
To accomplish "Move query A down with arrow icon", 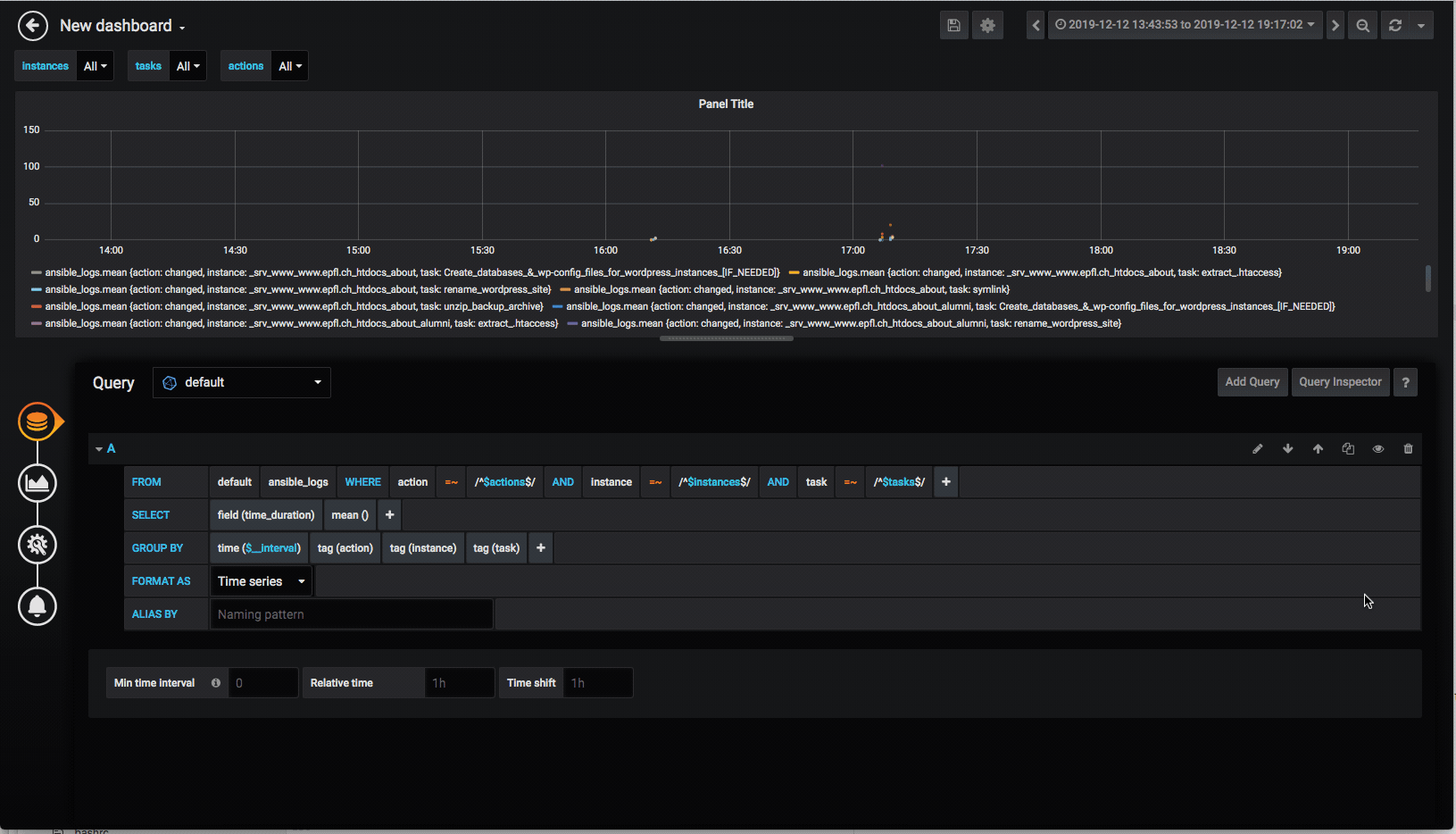I will click(x=1287, y=449).
